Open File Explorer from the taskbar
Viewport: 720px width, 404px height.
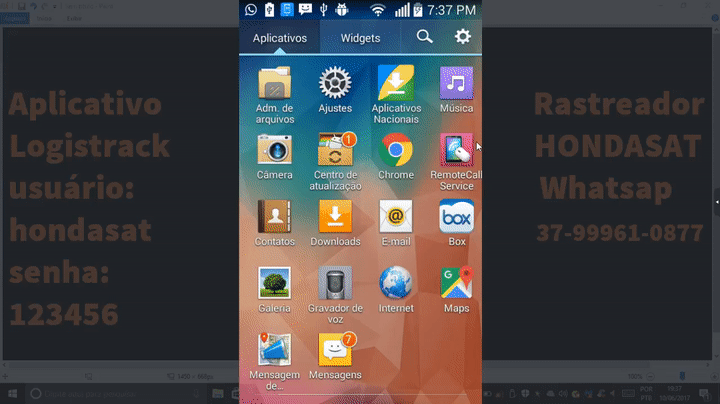tap(218, 394)
